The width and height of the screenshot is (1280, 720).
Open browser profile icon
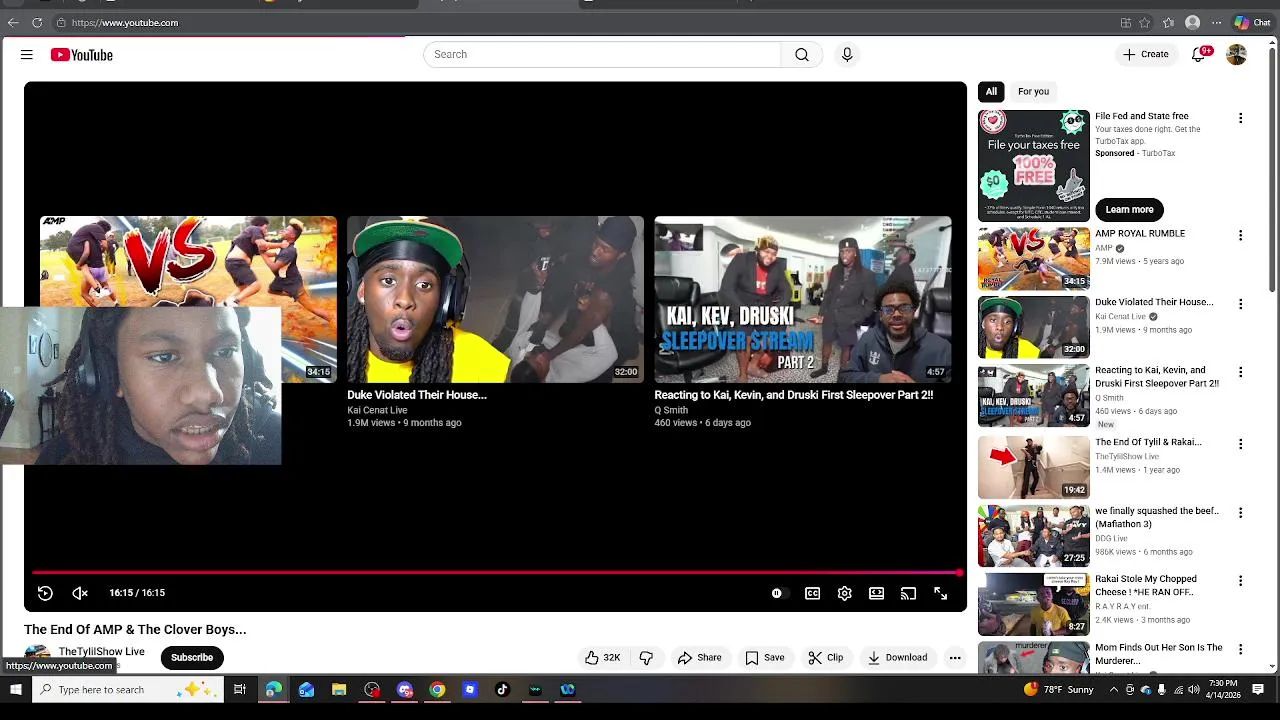pos(1192,23)
